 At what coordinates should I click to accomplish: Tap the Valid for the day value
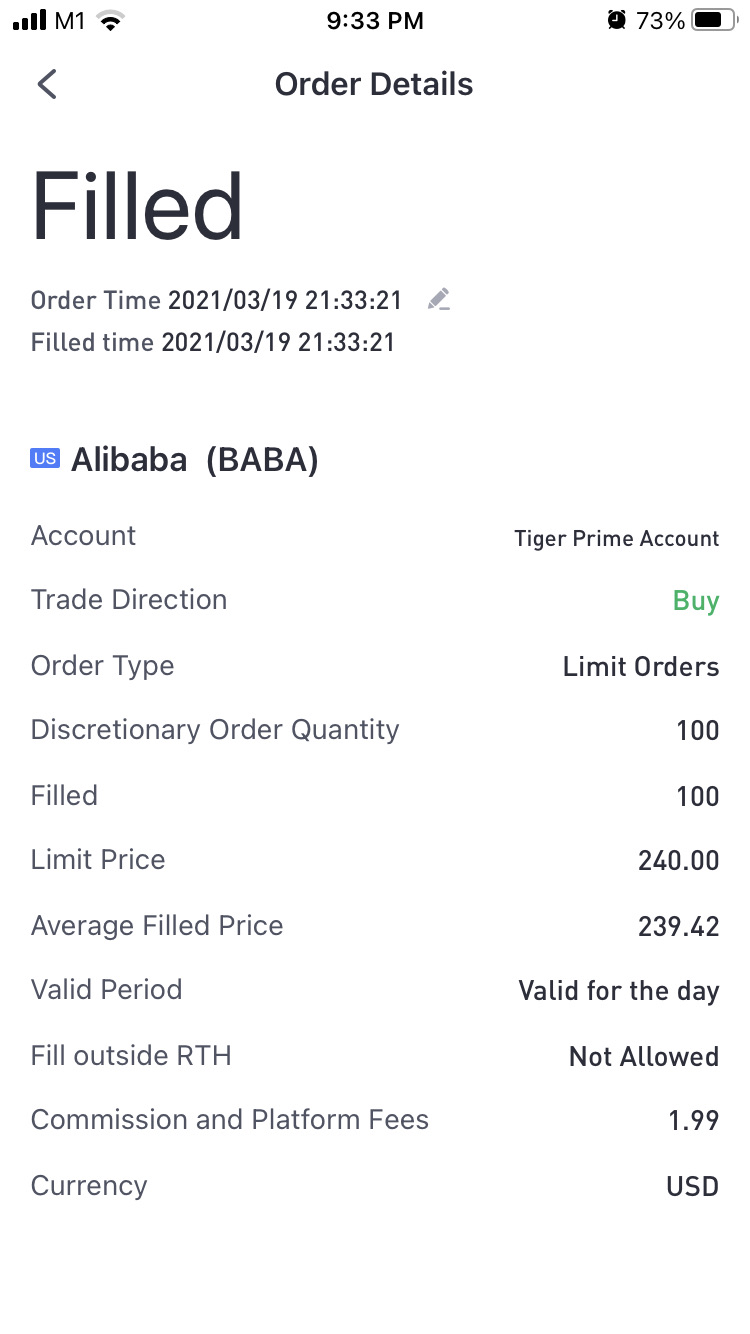(x=618, y=991)
